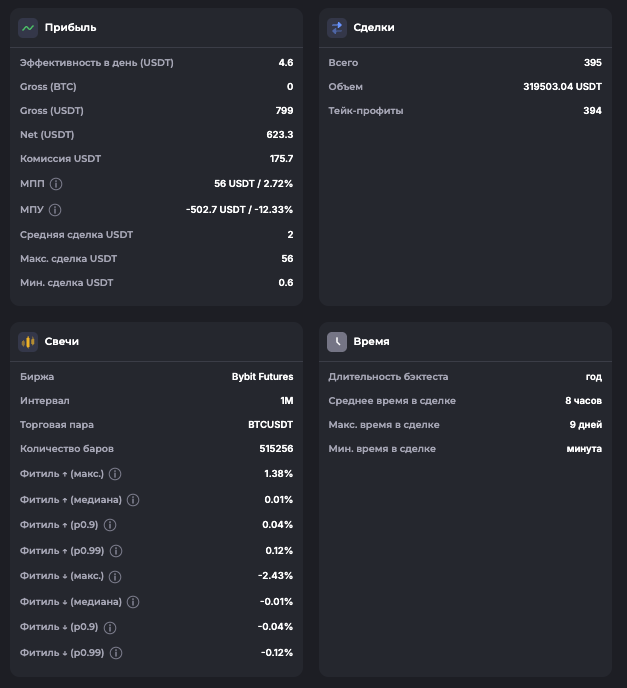Click the 319503.04 USDT volume value
627x688 pixels.
[562, 87]
